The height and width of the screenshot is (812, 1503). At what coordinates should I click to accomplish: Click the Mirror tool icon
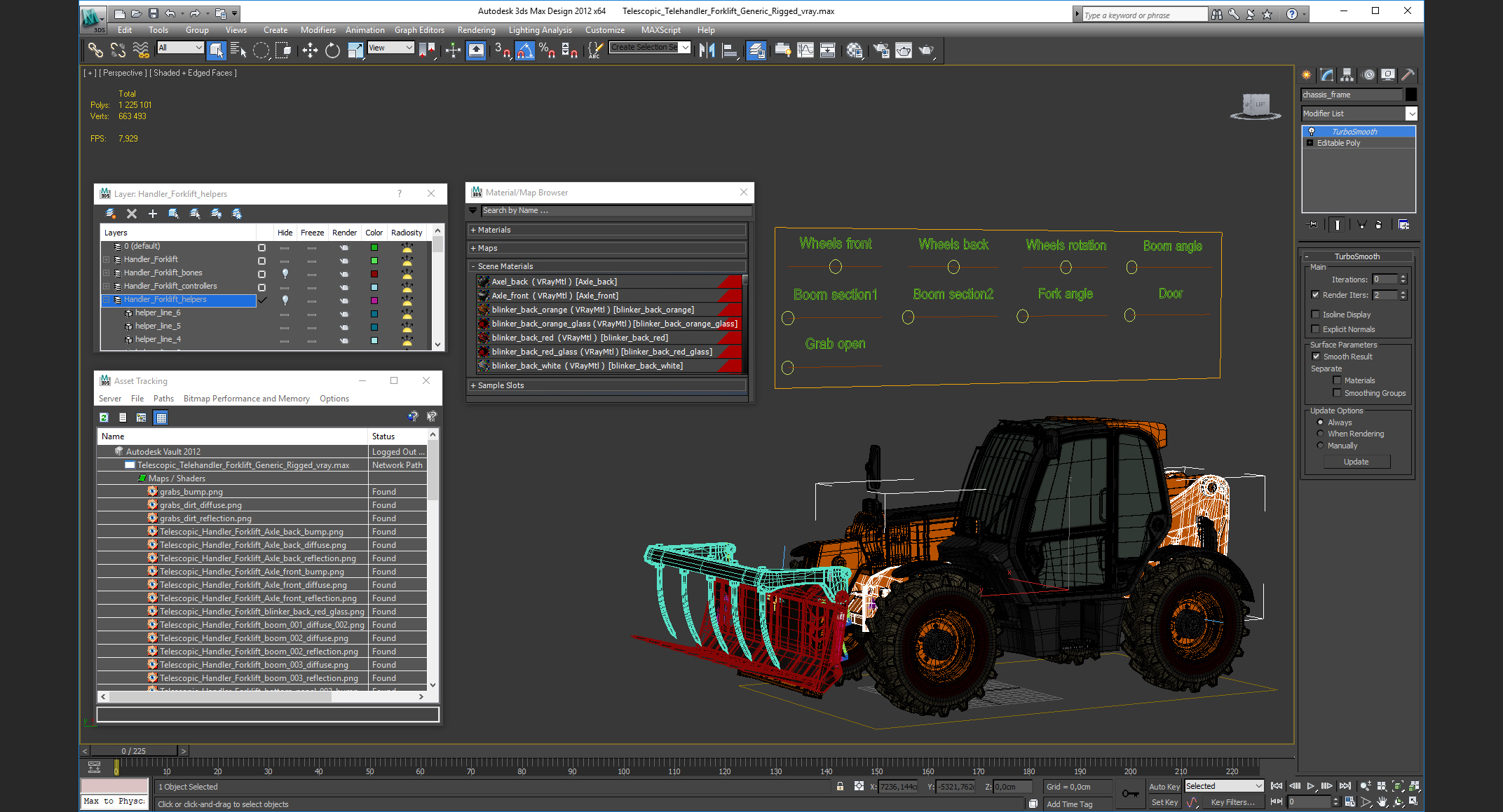[x=707, y=50]
